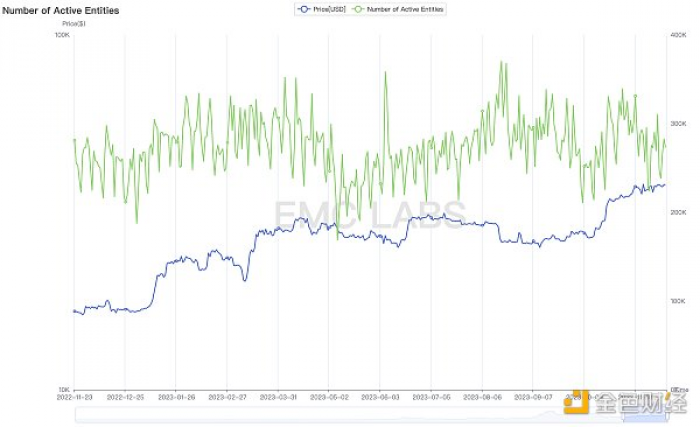The image size is (700, 427).
Task: Click the 100K label on right axis
Action: (678, 301)
